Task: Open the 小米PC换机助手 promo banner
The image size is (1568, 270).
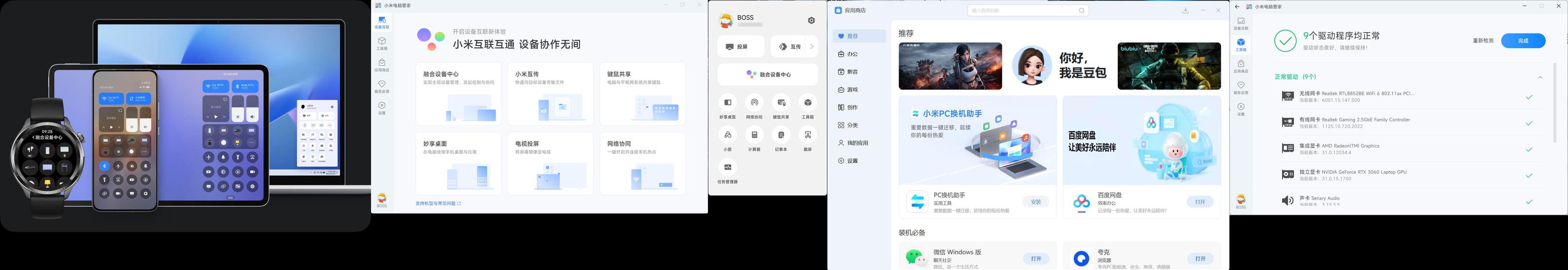Action: (x=978, y=140)
